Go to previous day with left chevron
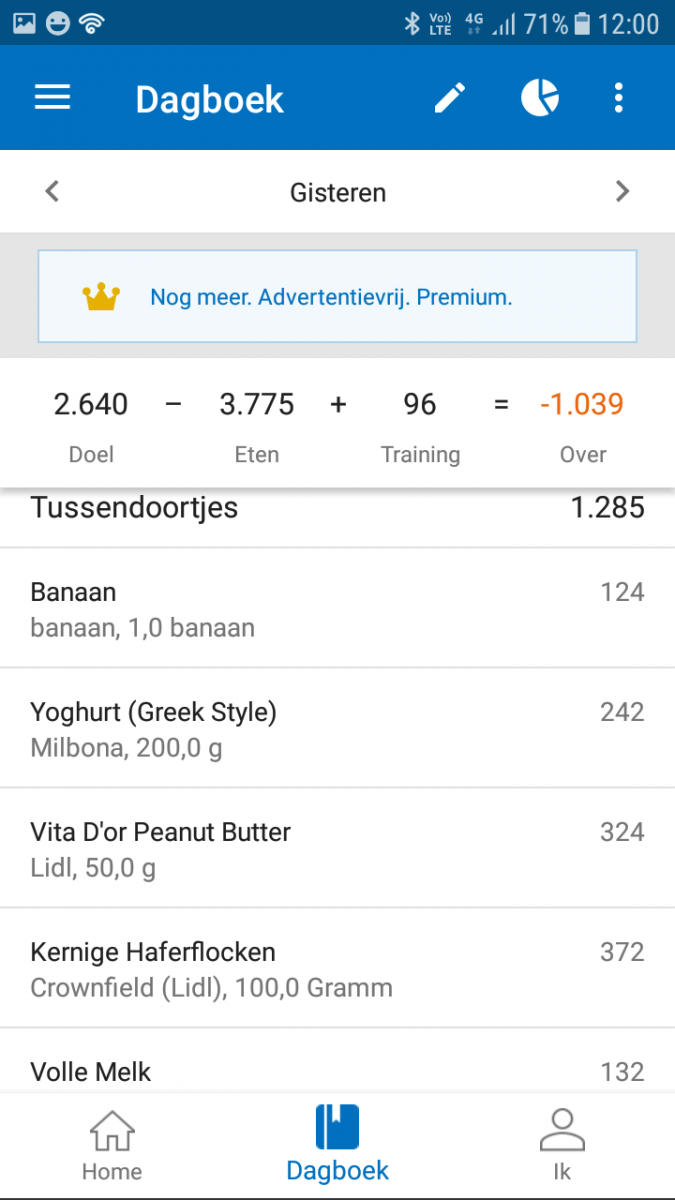Screen dimensions: 675x1200 pos(53,191)
